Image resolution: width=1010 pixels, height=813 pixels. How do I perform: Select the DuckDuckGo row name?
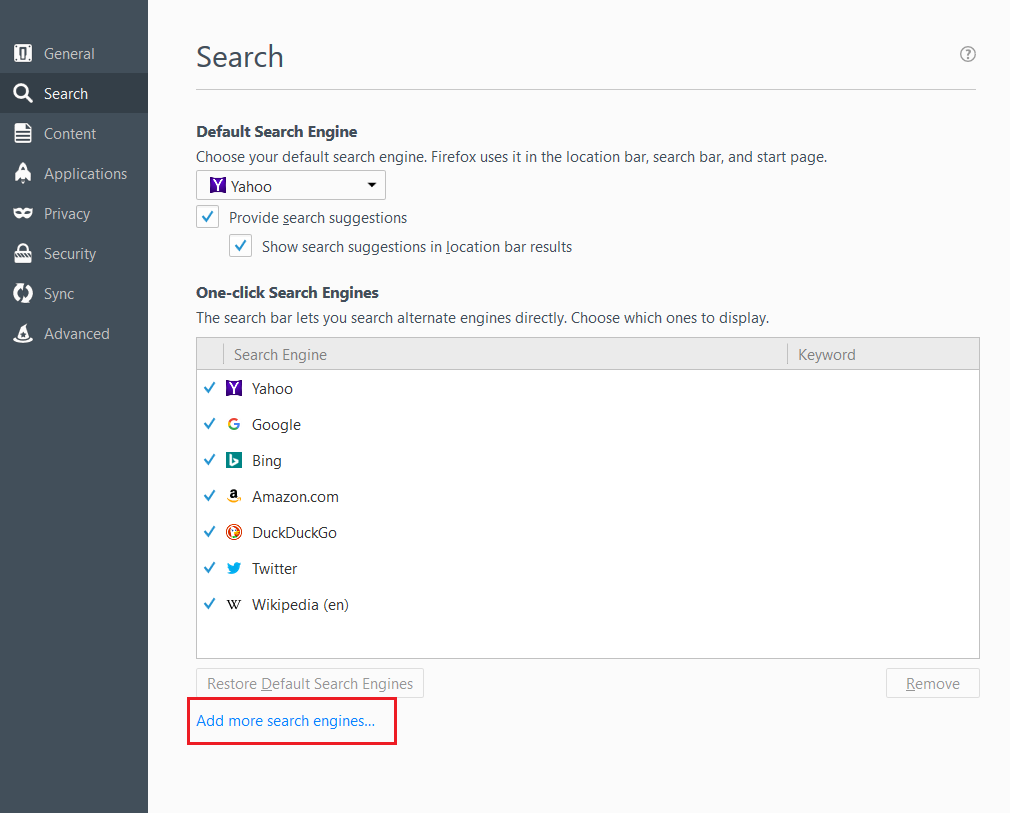click(x=294, y=533)
